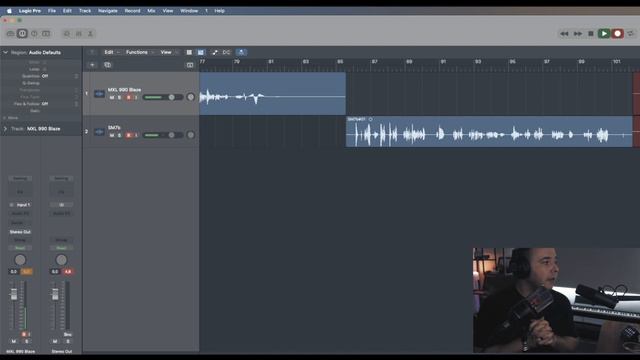The width and height of the screenshot is (640, 360).
Task: Click the duplicate track button
Action: pyautogui.click(x=107, y=65)
